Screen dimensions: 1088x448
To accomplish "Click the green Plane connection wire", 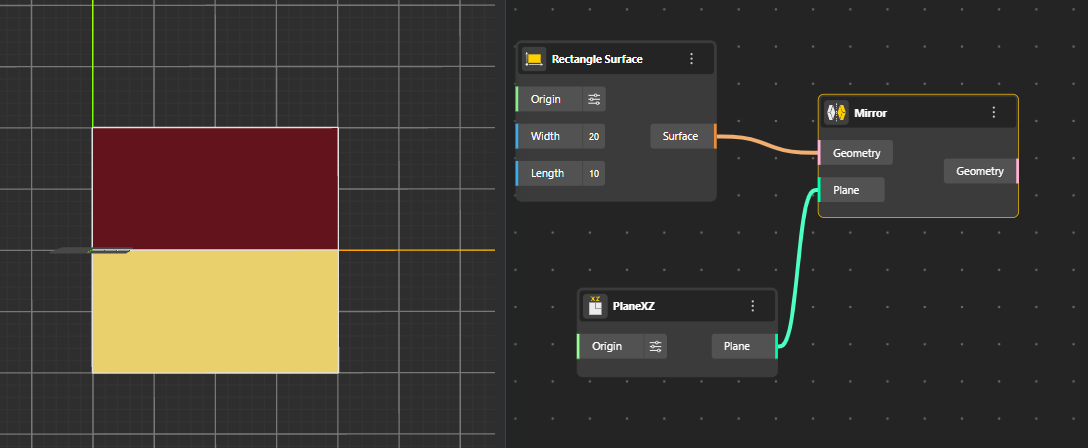I will click(798, 267).
